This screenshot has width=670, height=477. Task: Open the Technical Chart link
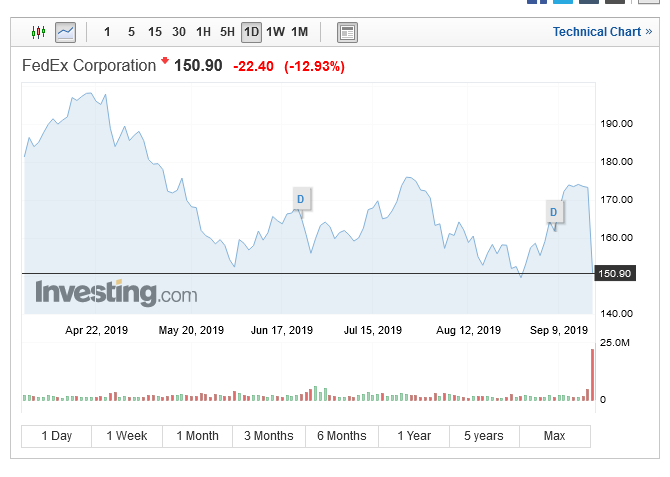coord(602,32)
